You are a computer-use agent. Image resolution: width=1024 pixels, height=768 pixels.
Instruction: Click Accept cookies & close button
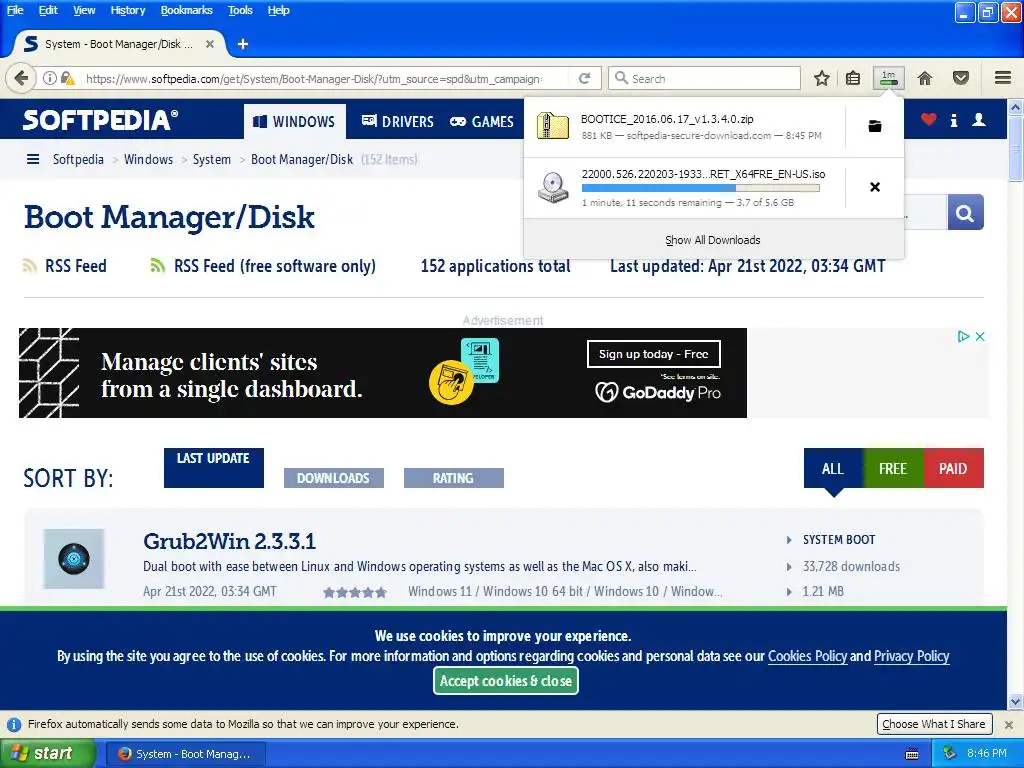click(x=505, y=681)
